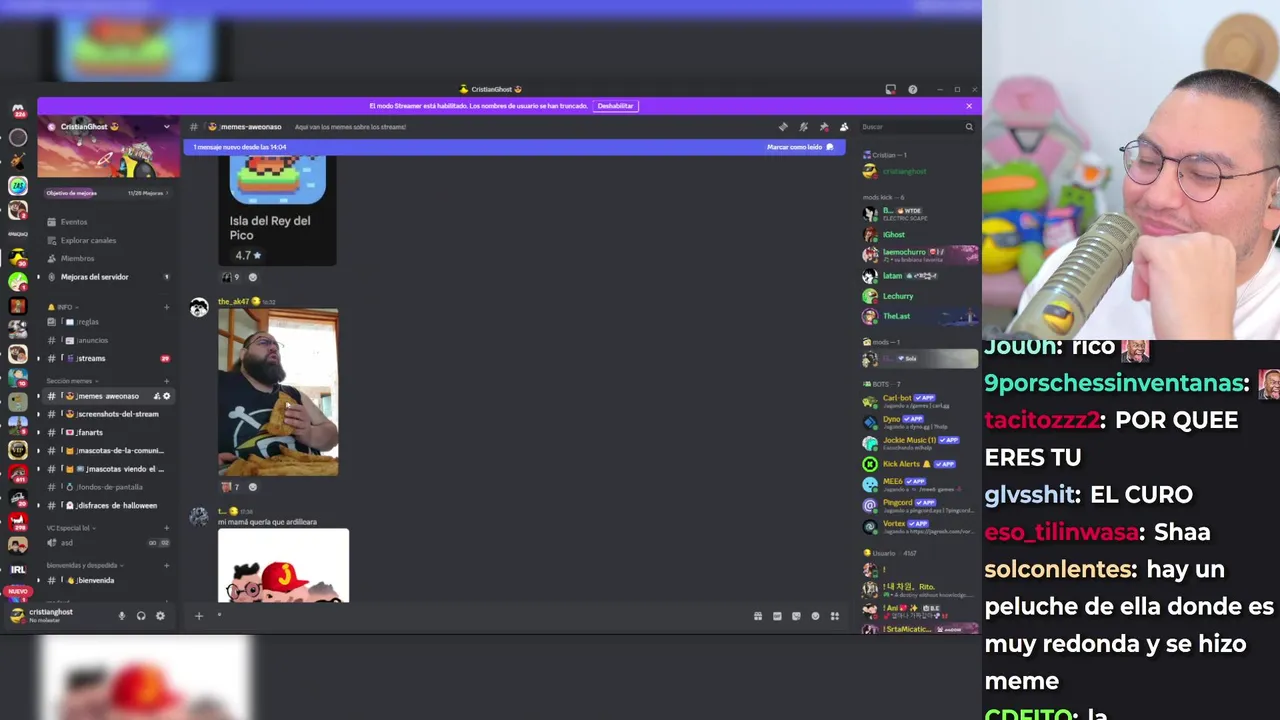
Task: Add channel to Sección memes category
Action: 166,381
